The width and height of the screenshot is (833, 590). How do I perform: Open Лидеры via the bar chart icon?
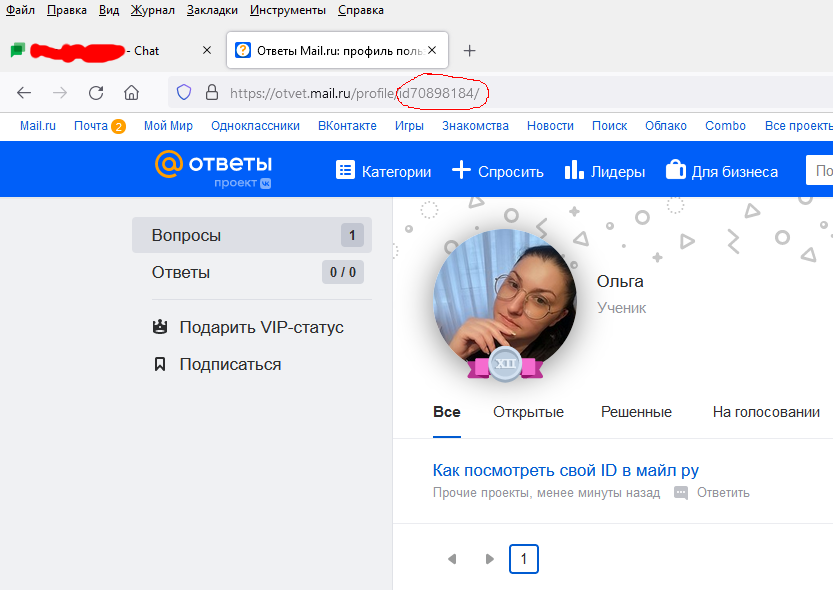[x=575, y=170]
